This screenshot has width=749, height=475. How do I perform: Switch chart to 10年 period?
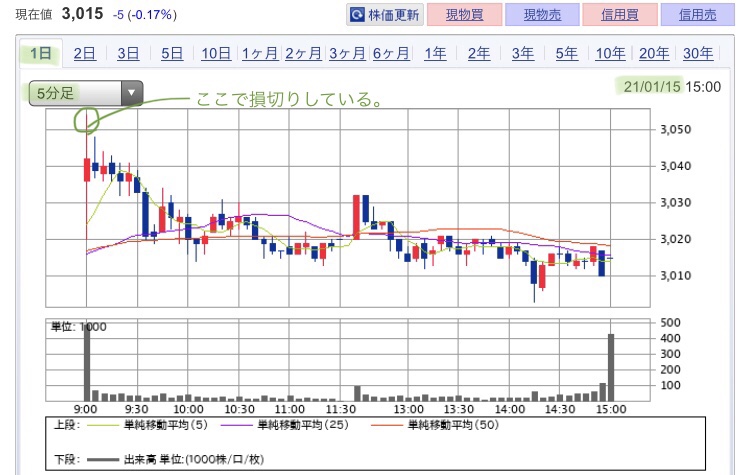click(610, 54)
